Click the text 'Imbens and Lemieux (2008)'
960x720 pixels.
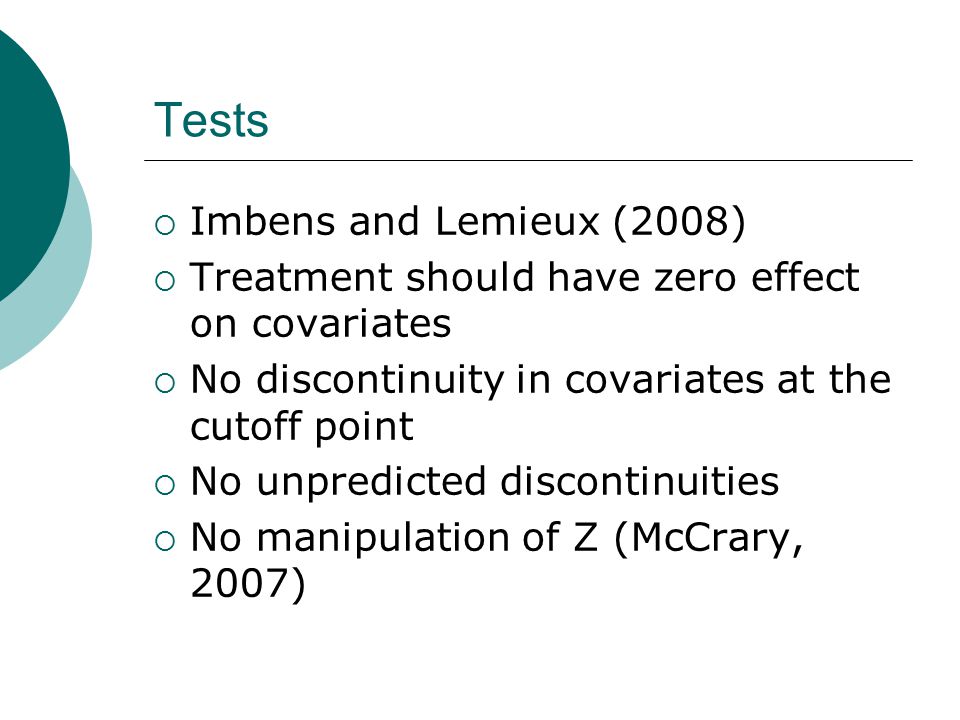(468, 222)
